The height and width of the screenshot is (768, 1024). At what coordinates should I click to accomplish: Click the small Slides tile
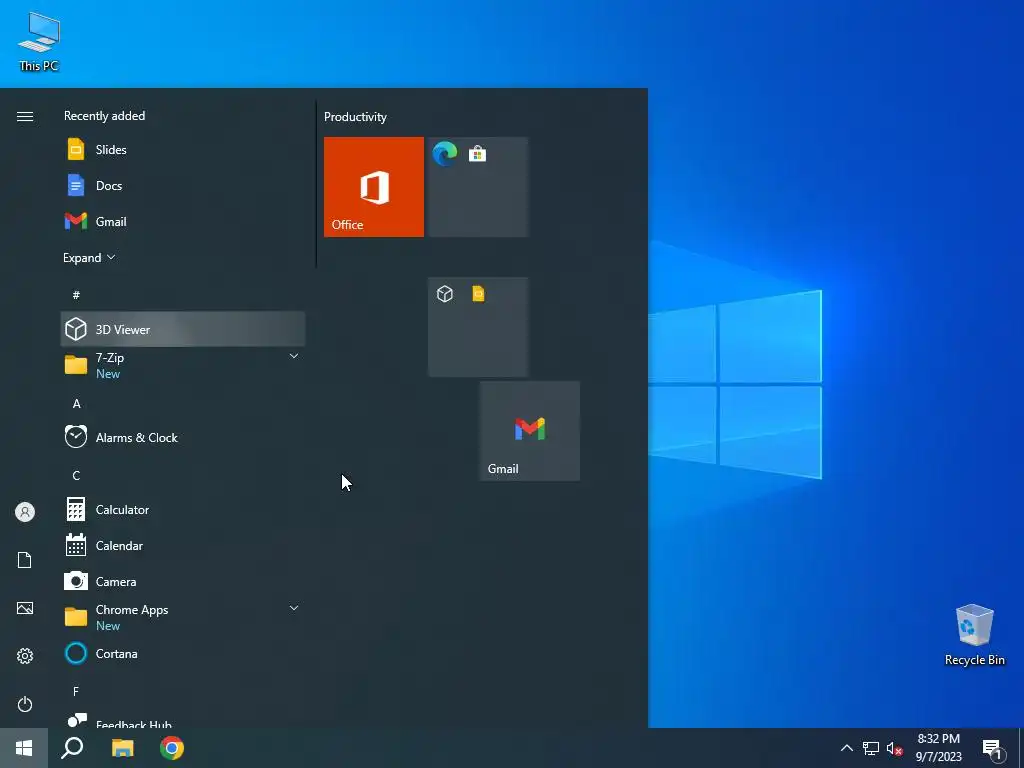pyautogui.click(x=478, y=294)
